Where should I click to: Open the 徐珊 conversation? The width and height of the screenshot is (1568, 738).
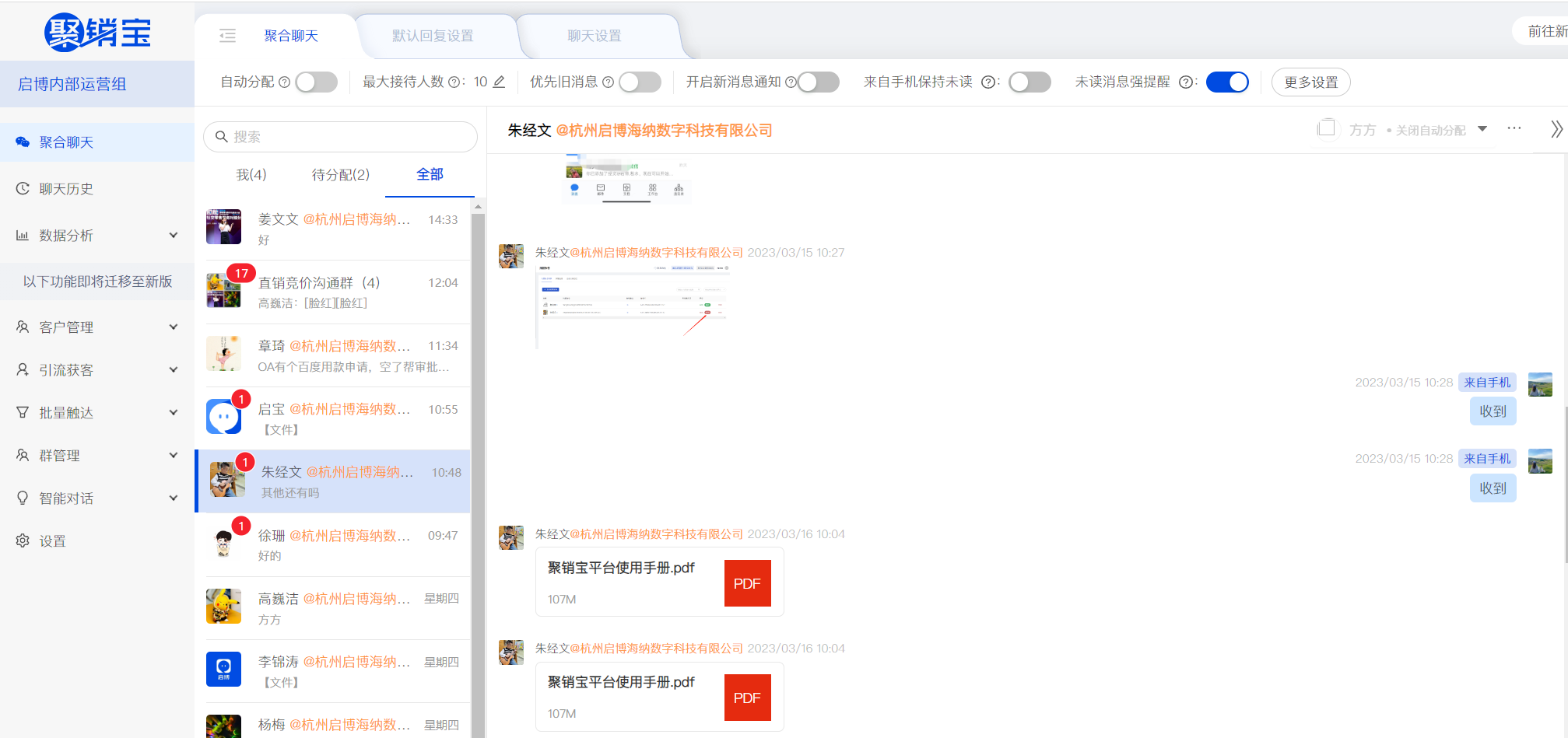pos(336,544)
